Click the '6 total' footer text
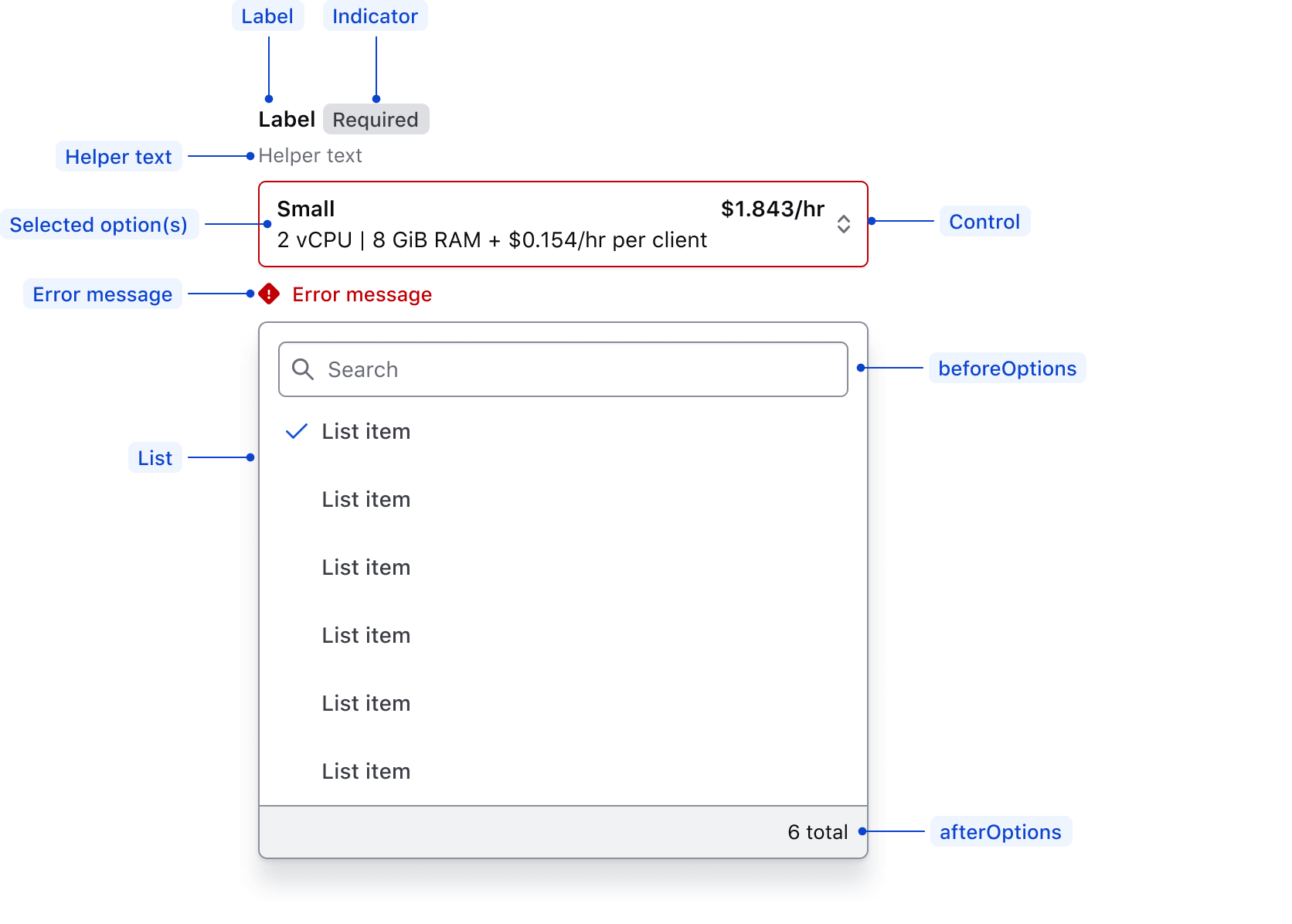Screen dimensions: 1292x924 pyautogui.click(x=818, y=832)
